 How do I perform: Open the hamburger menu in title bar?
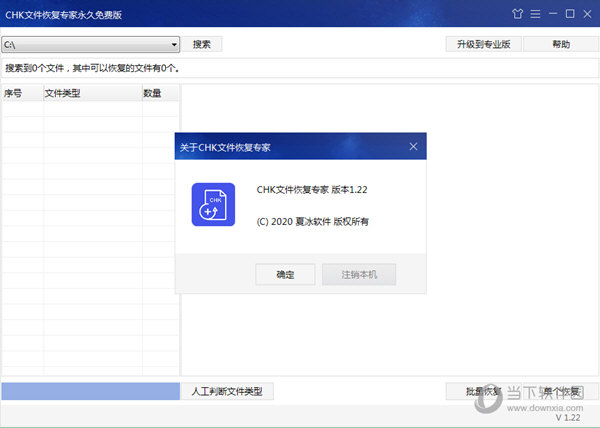(535, 14)
